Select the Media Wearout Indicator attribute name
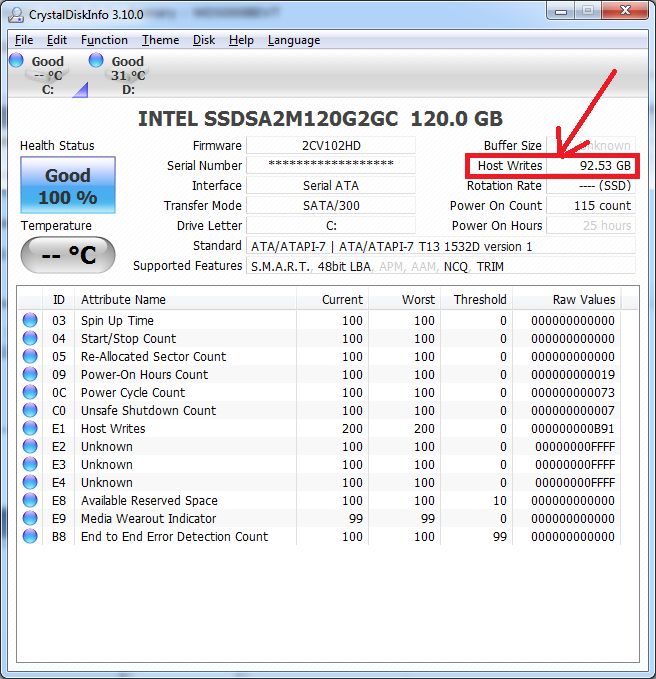Screen dimensions: 656x679 [148, 518]
